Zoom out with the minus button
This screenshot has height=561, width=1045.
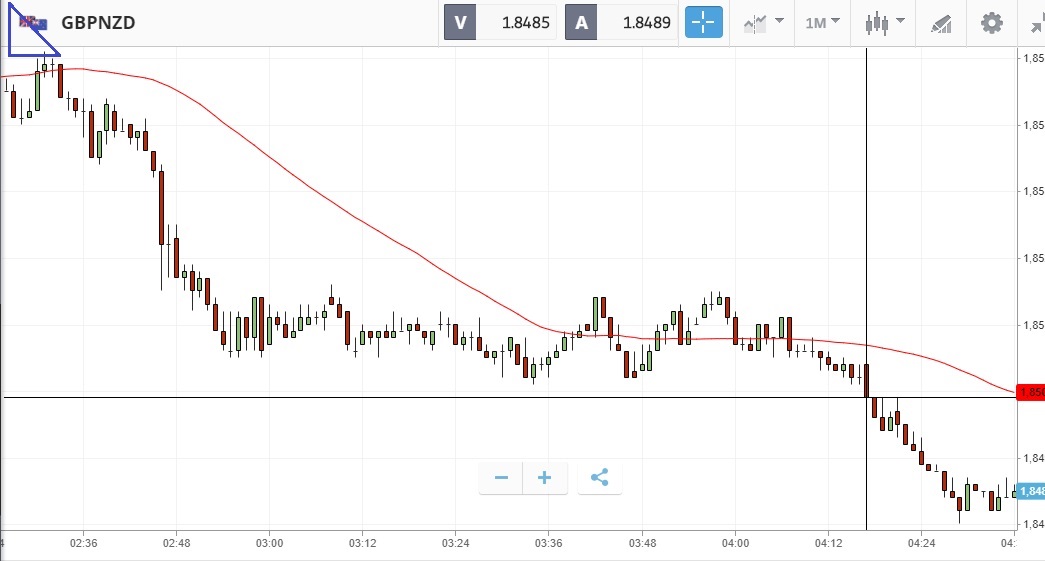pyautogui.click(x=502, y=478)
